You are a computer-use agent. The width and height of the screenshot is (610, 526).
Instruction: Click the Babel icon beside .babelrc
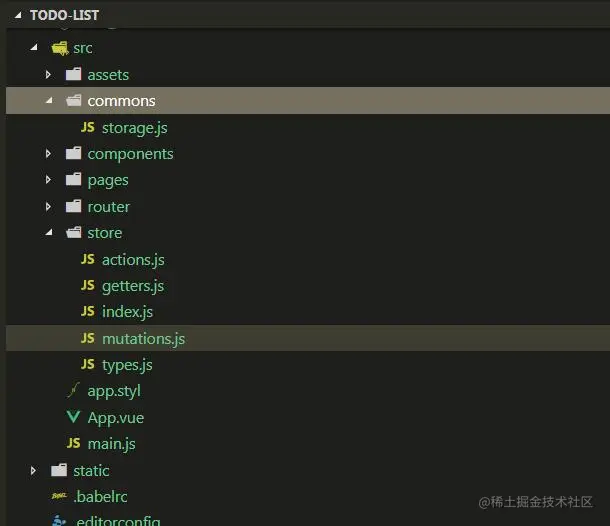(x=59, y=497)
